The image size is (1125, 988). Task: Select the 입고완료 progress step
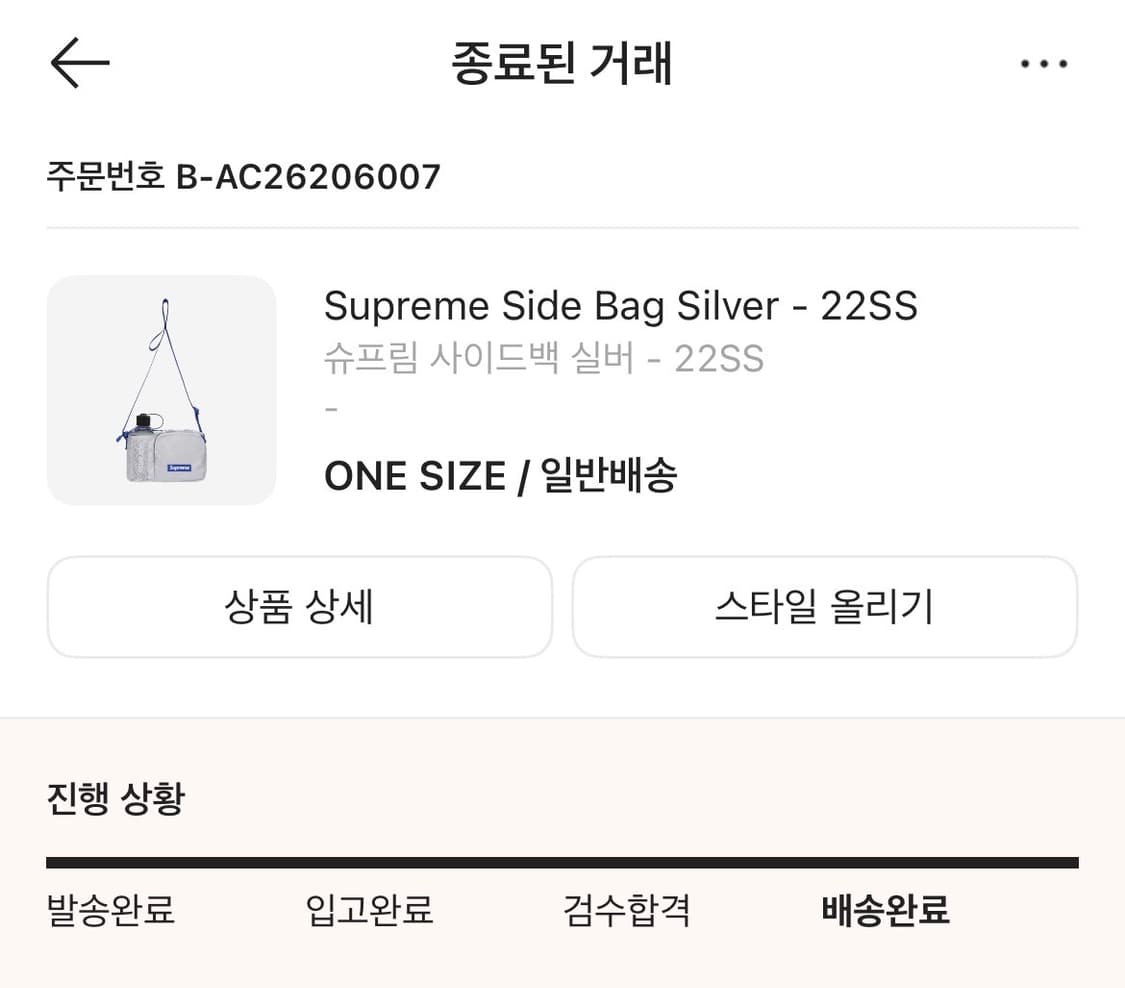click(x=369, y=911)
